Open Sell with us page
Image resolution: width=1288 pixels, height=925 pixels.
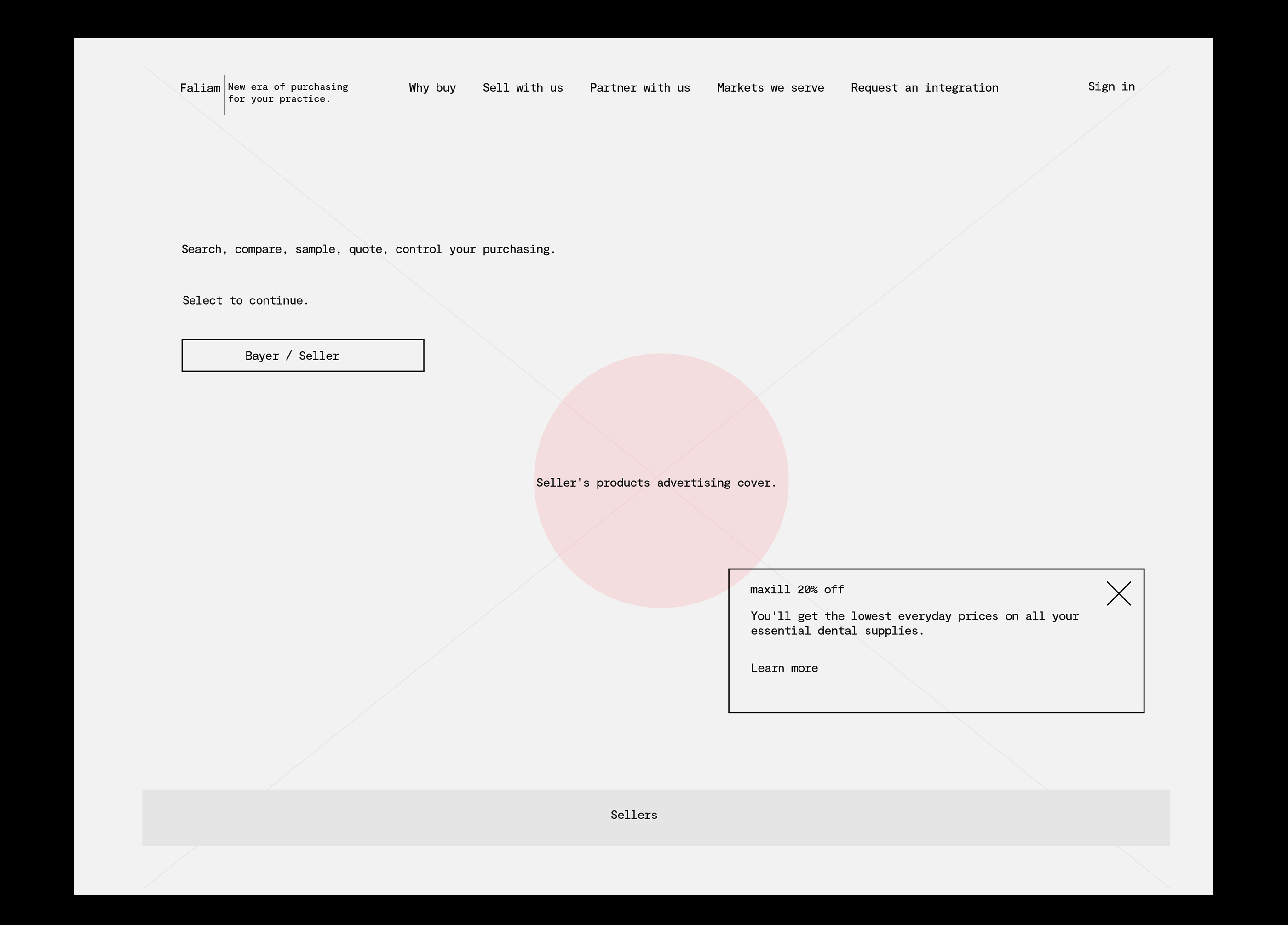523,87
